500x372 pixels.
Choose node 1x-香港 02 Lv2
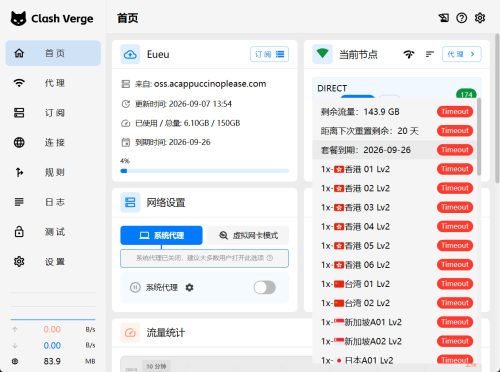(395, 188)
